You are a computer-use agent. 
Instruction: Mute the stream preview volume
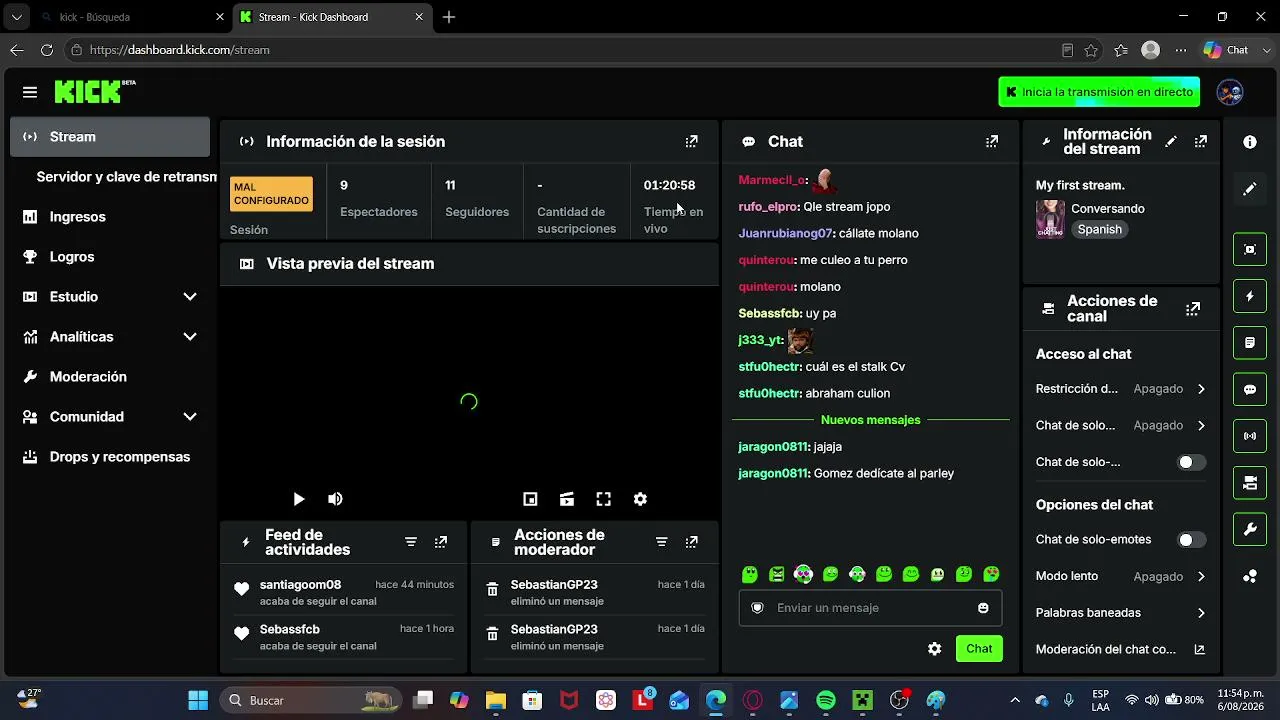tap(335, 499)
